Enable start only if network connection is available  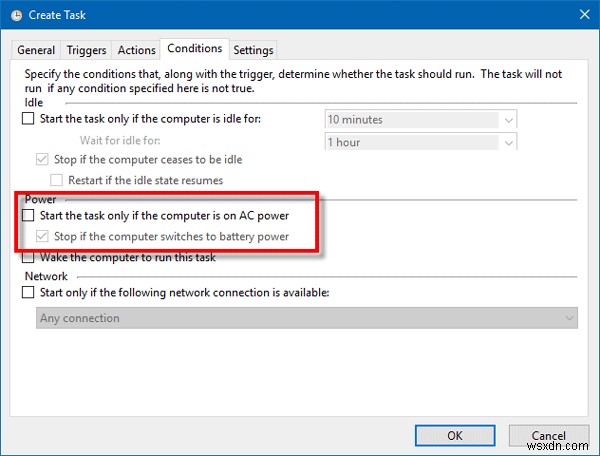point(28,292)
